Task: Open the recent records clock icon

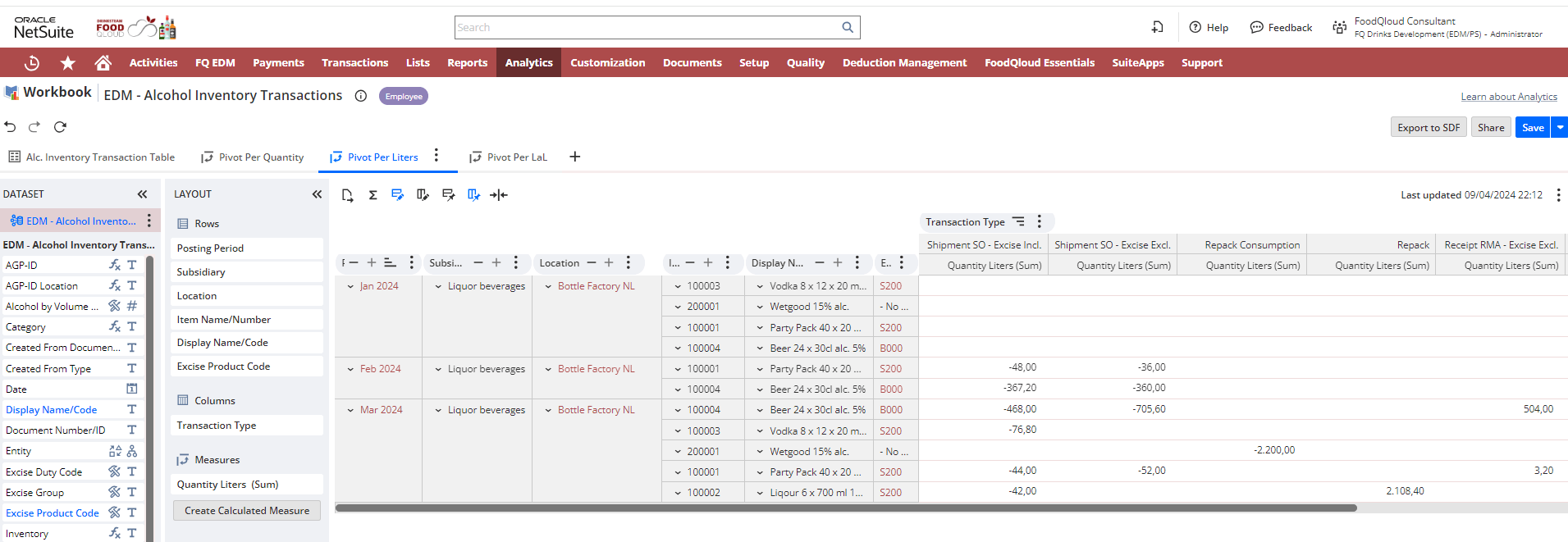Action: point(32,62)
